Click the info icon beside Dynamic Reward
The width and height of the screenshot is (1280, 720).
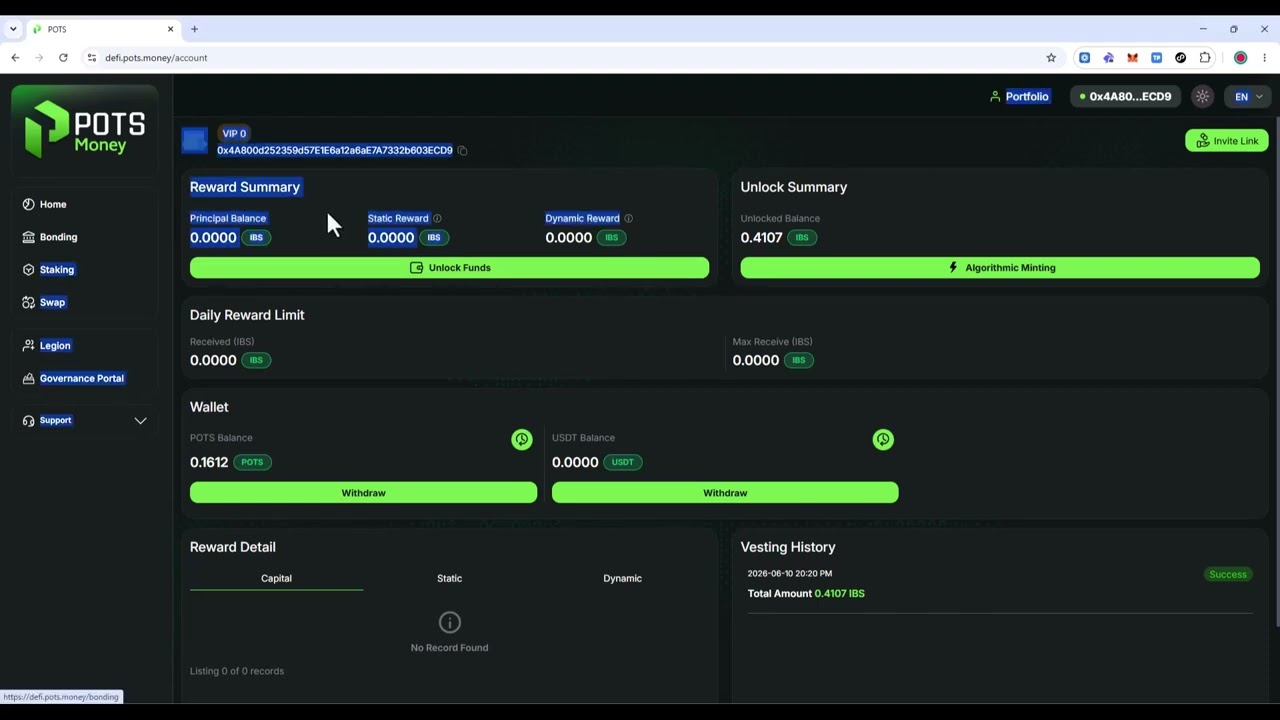point(628,218)
